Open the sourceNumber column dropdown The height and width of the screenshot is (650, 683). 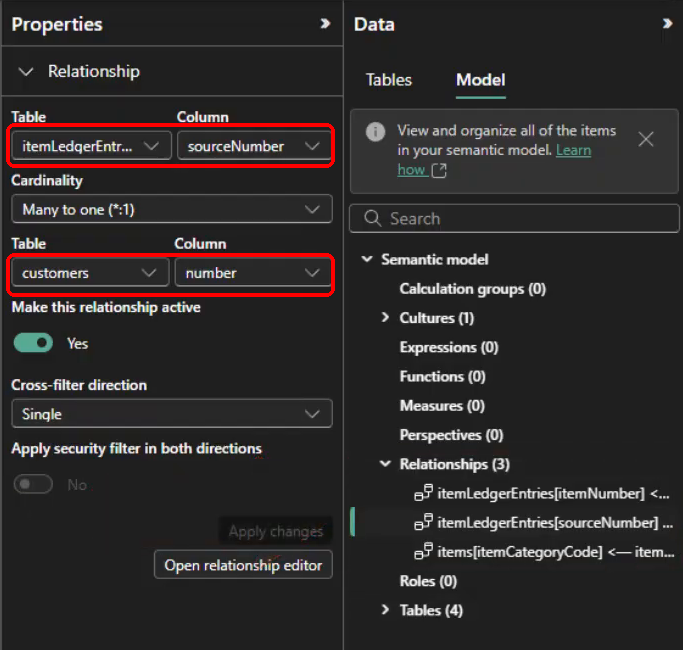click(254, 146)
